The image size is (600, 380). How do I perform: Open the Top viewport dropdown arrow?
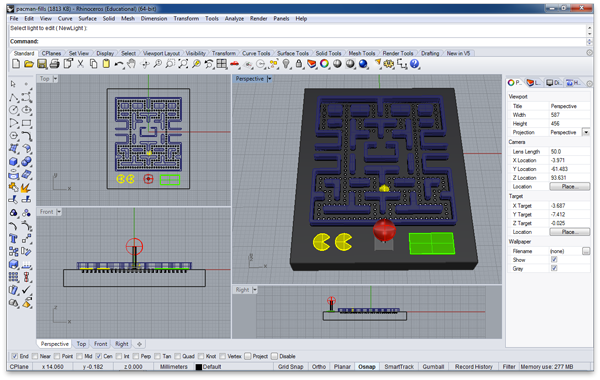(55, 79)
